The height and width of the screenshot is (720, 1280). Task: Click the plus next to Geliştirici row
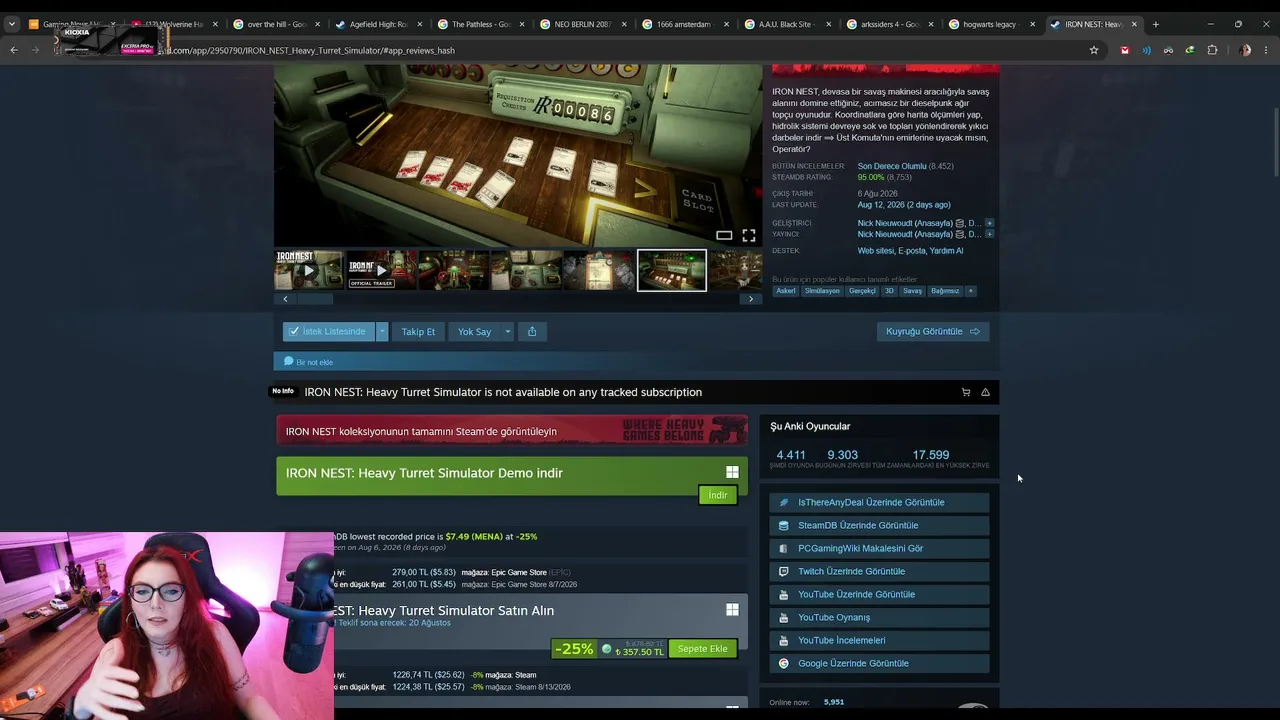(989, 223)
